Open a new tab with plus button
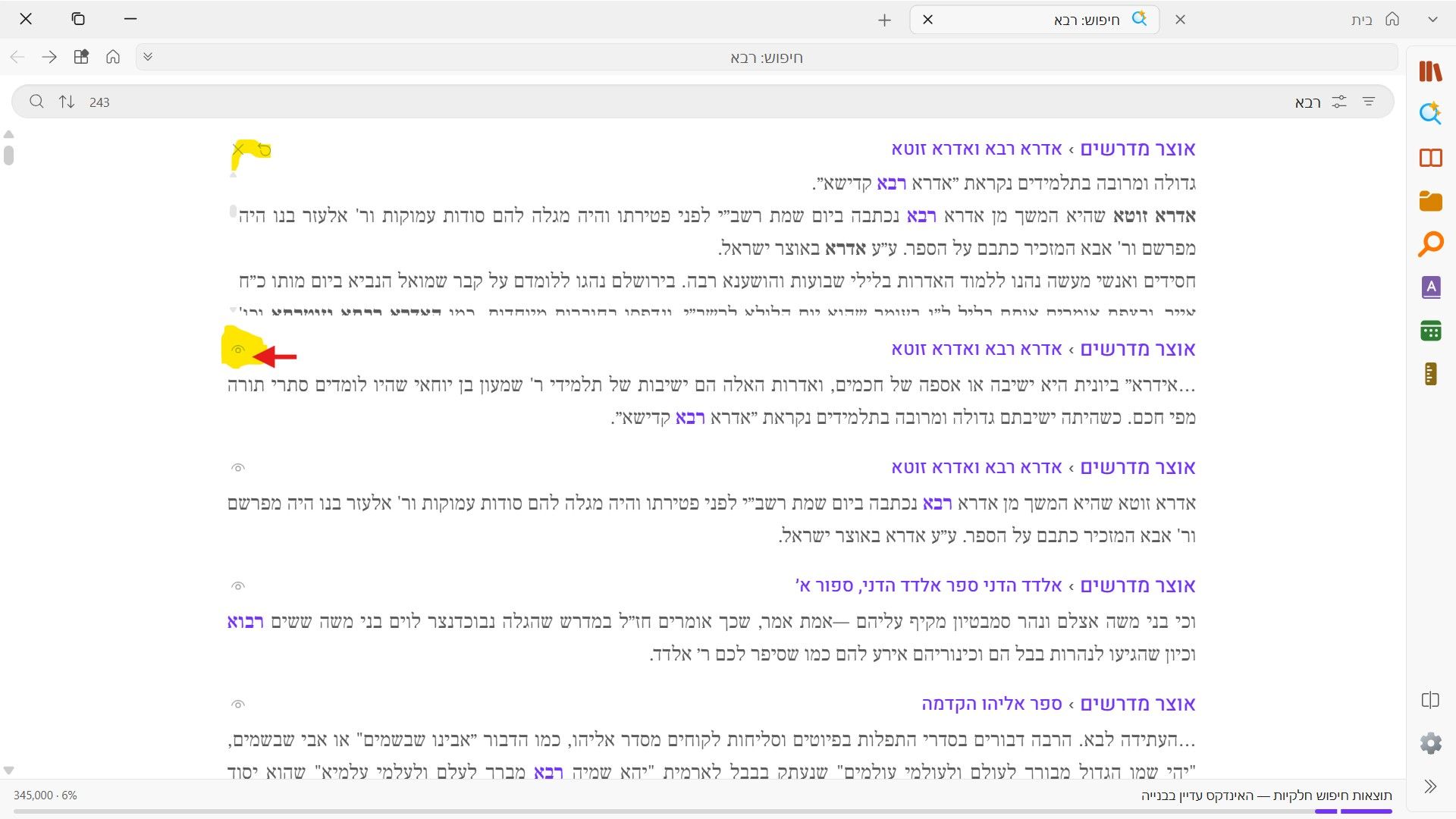The width and height of the screenshot is (1456, 819). [884, 20]
